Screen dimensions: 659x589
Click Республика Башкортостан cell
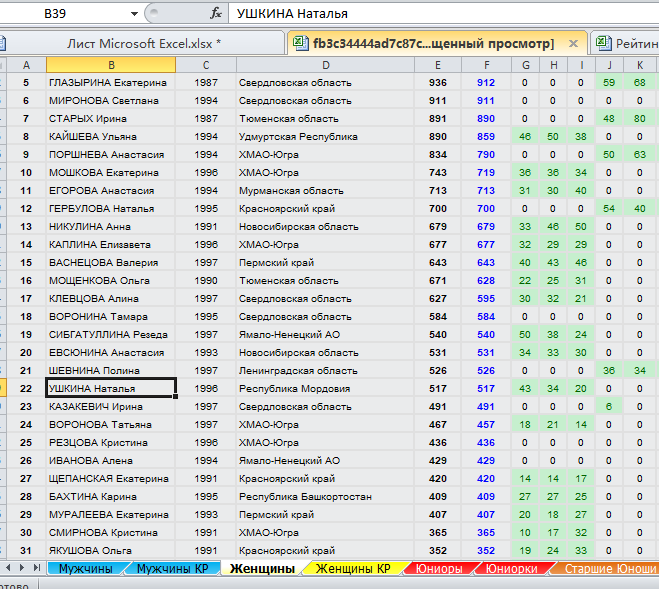pyautogui.click(x=326, y=497)
